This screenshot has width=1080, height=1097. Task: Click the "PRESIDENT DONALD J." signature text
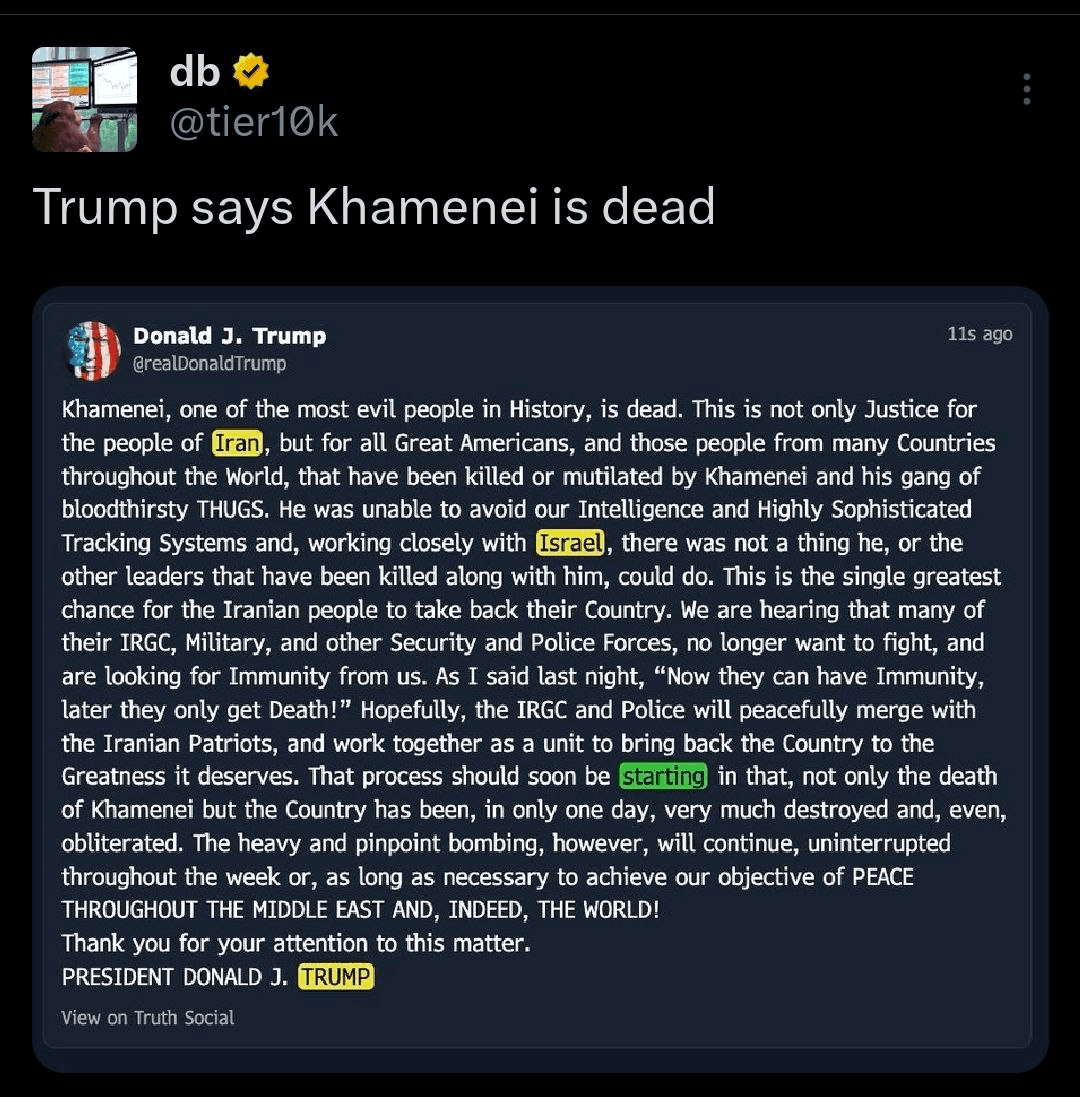click(x=175, y=977)
